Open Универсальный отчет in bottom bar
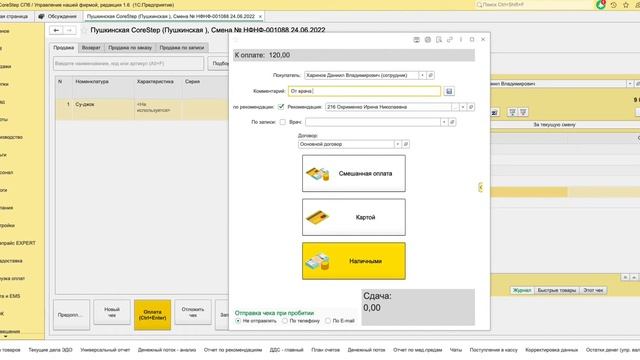The width and height of the screenshot is (640, 360). point(105,350)
